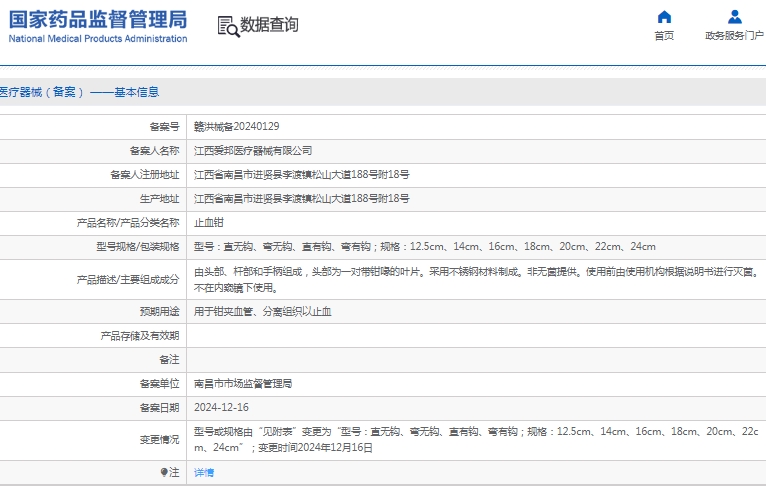This screenshot has height=493, width=766.
Task: Select product name 止血钳
Action: pos(209,222)
